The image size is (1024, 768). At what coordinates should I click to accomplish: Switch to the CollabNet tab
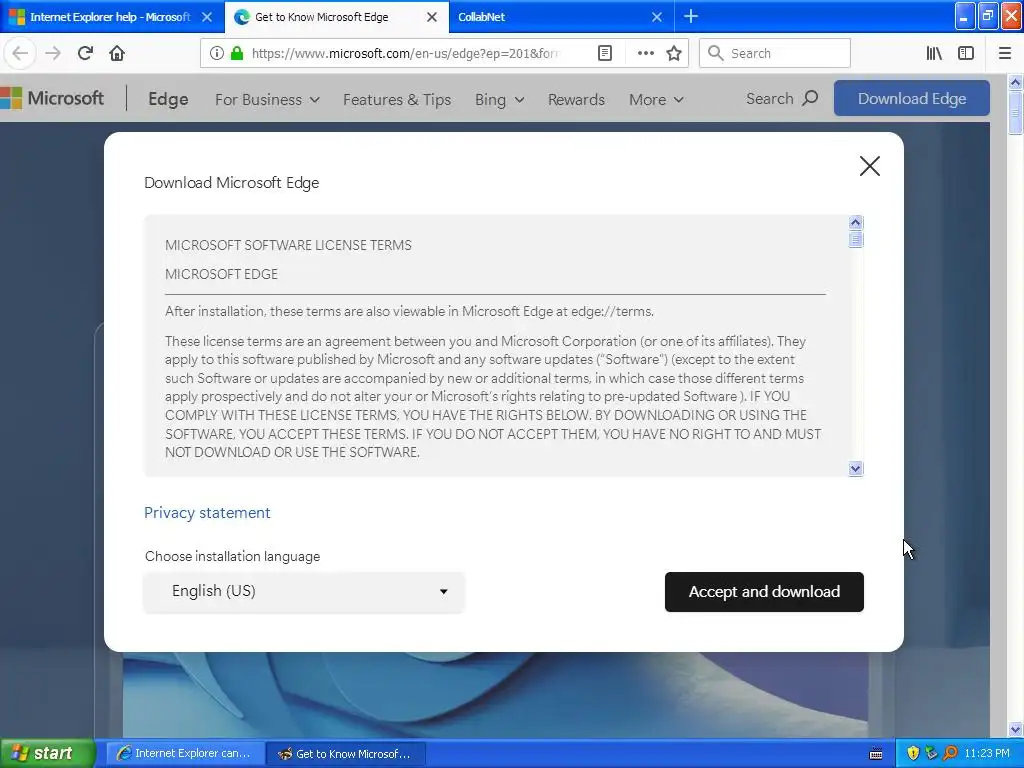click(x=562, y=17)
